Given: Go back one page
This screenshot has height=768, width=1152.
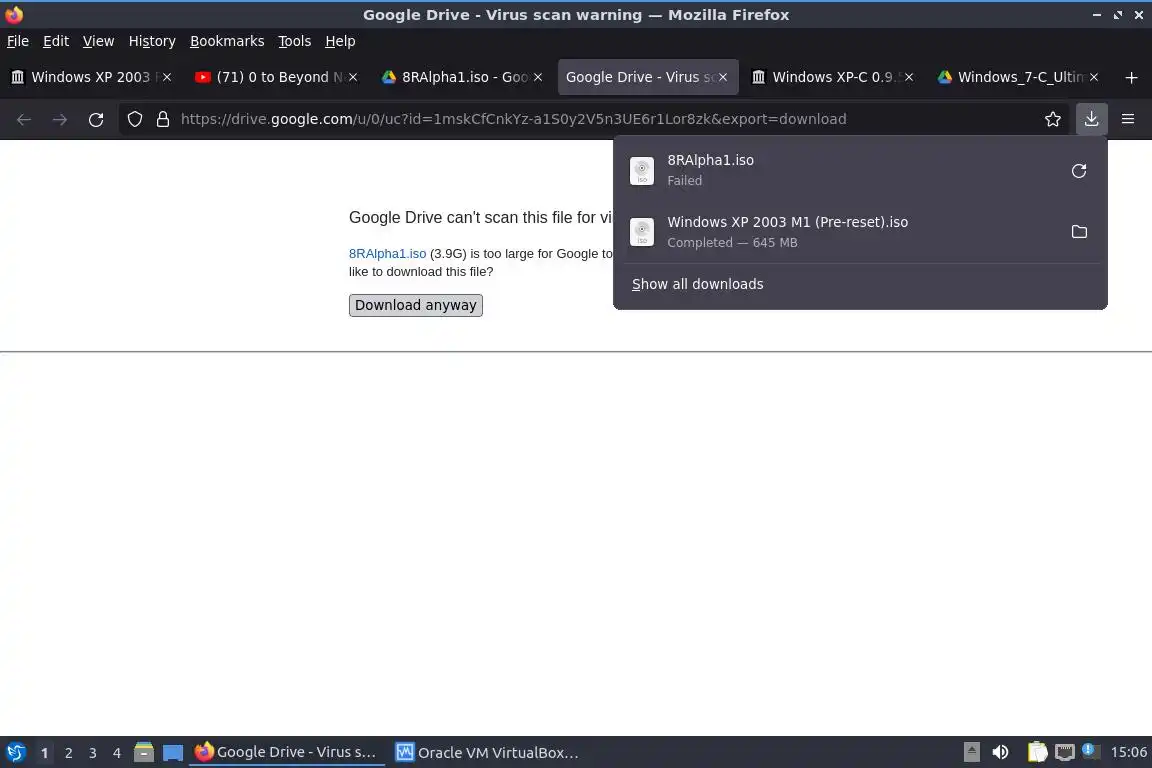Looking at the screenshot, I should pyautogui.click(x=24, y=119).
